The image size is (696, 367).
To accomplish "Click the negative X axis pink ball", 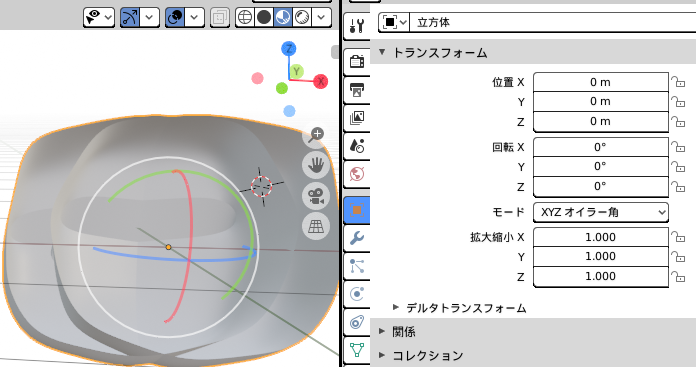I will coord(257,79).
